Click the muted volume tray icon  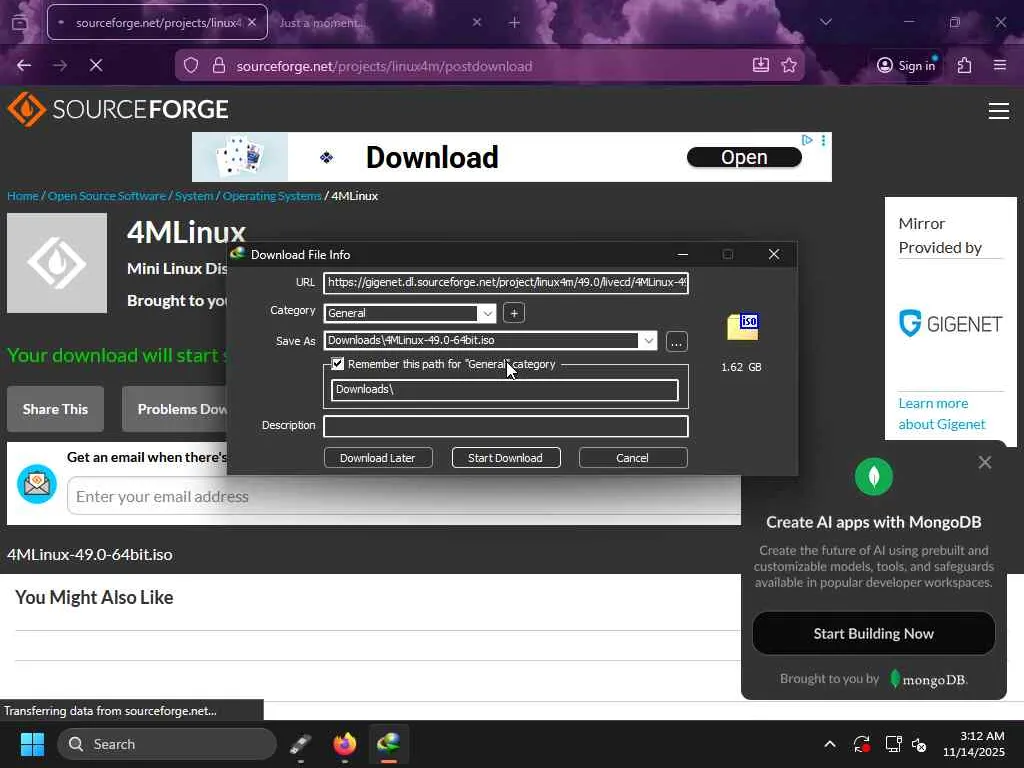click(920, 744)
